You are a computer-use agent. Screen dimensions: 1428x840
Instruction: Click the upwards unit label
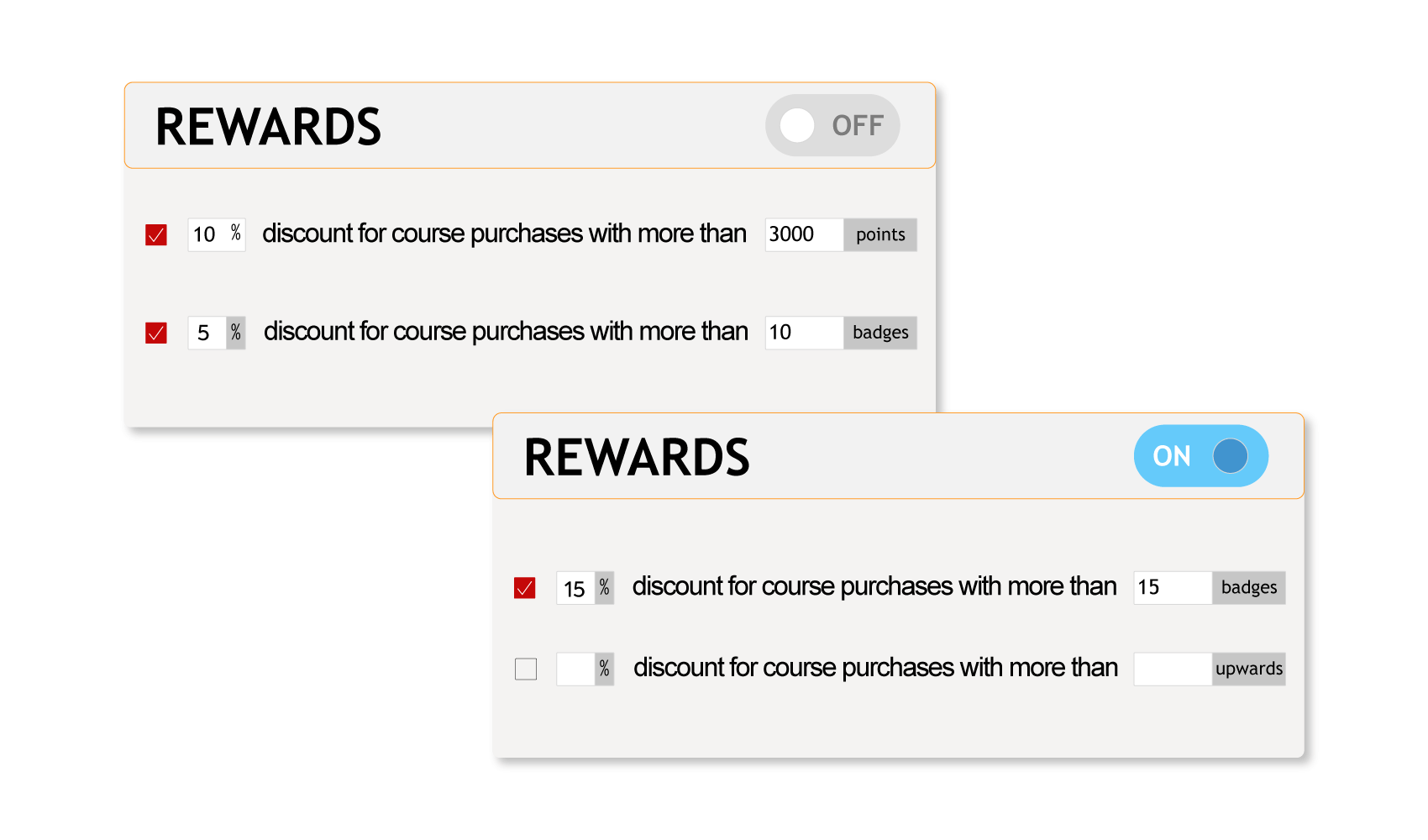[x=1249, y=669]
